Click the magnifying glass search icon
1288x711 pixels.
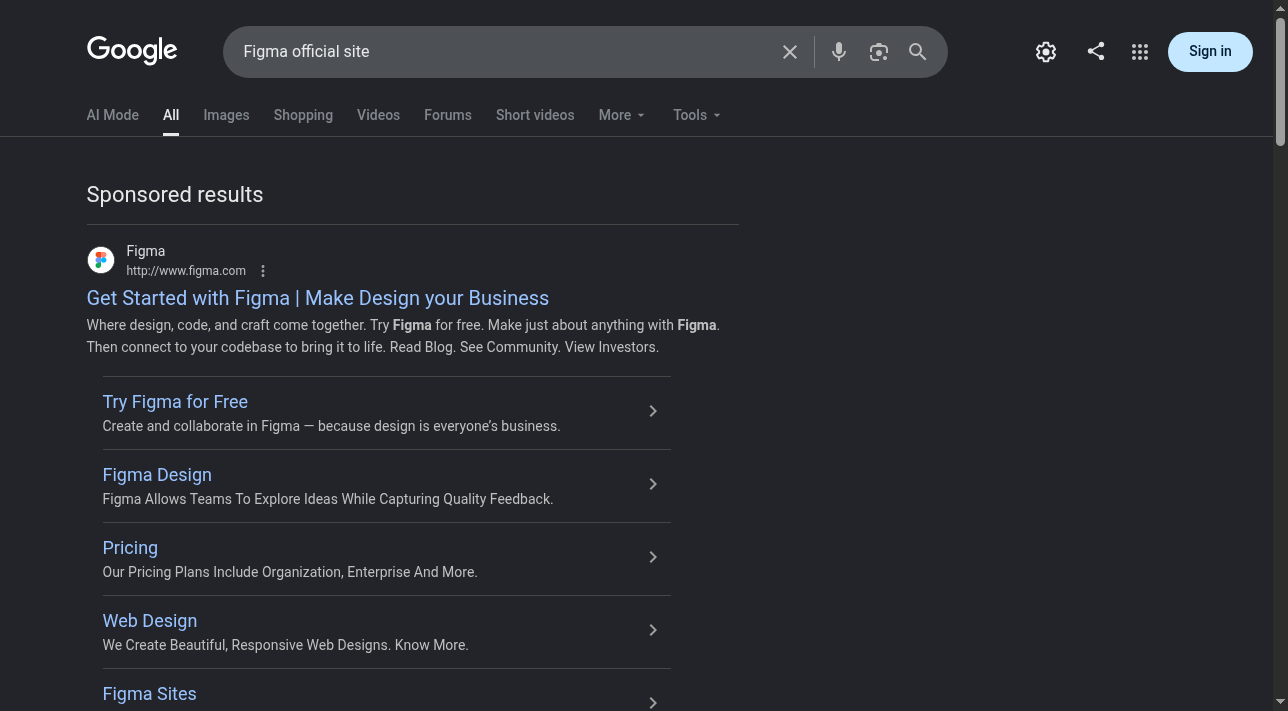pyautogui.click(x=918, y=52)
